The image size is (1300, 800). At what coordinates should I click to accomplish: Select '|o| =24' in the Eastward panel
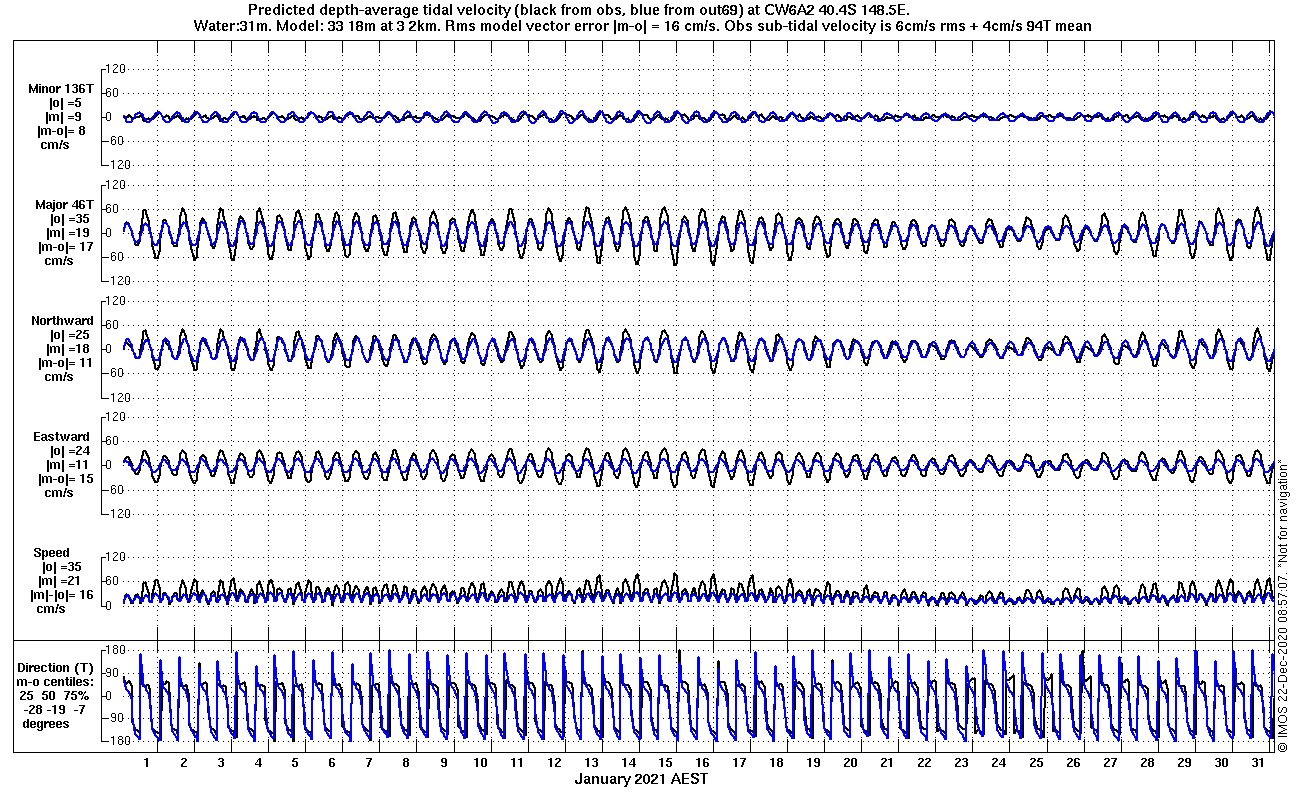click(x=68, y=451)
